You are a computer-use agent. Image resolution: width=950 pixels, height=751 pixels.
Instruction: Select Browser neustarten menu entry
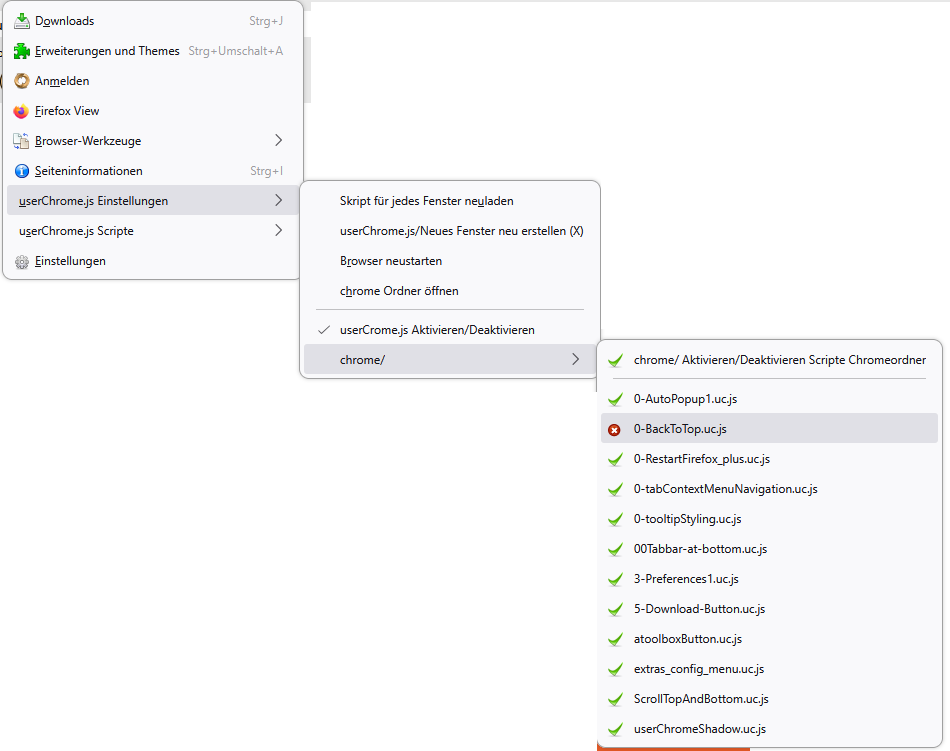tap(390, 261)
